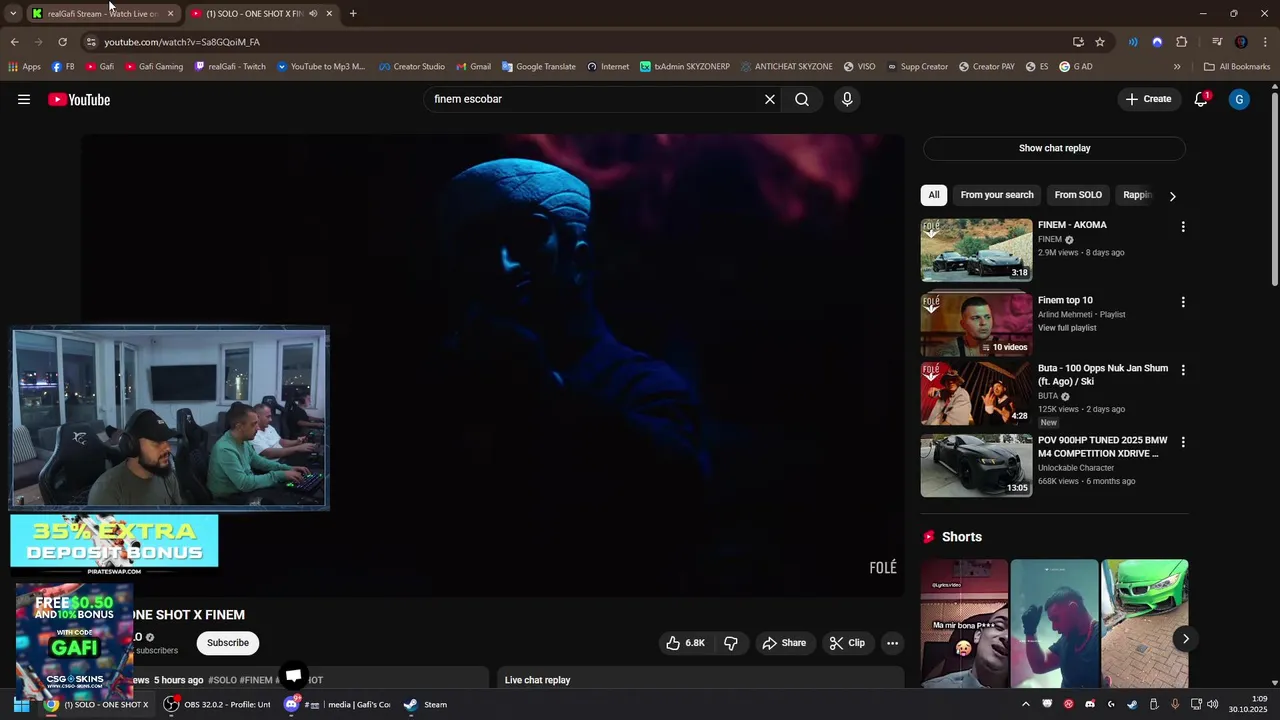Bookmark this page with the star
This screenshot has height=720, width=1280.
point(1100,42)
